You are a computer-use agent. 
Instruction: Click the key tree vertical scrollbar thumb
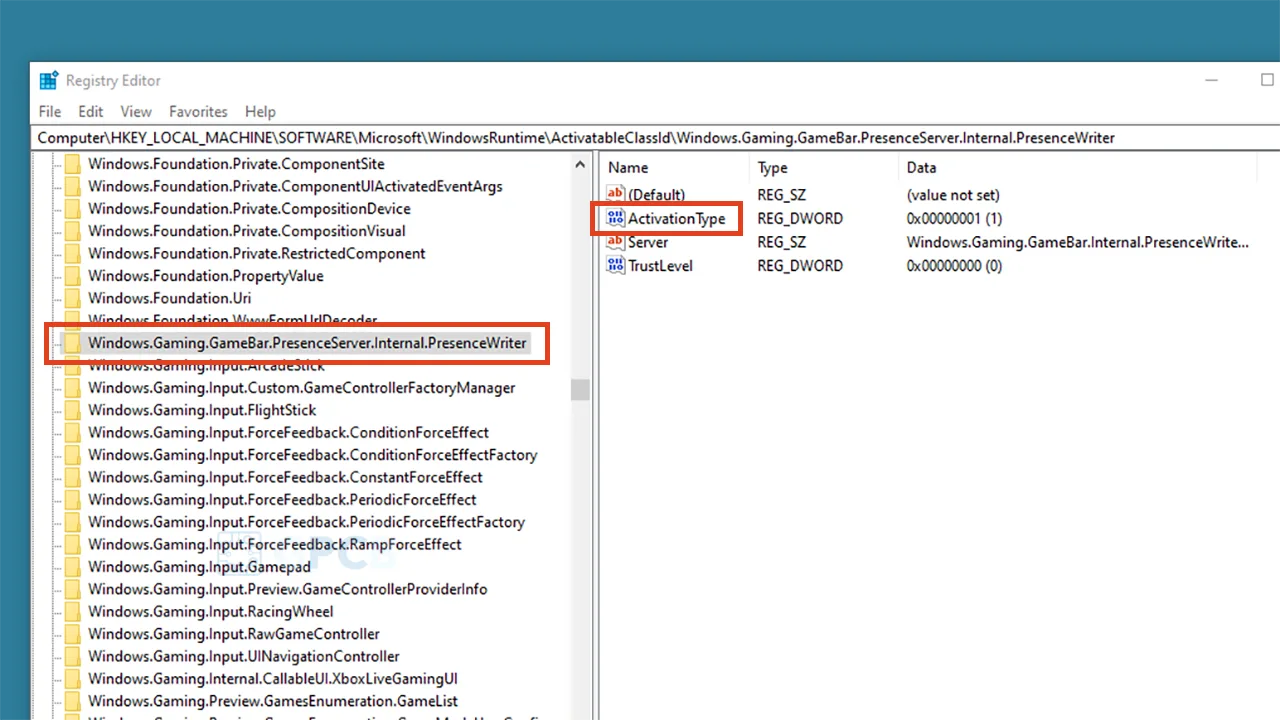coord(580,390)
